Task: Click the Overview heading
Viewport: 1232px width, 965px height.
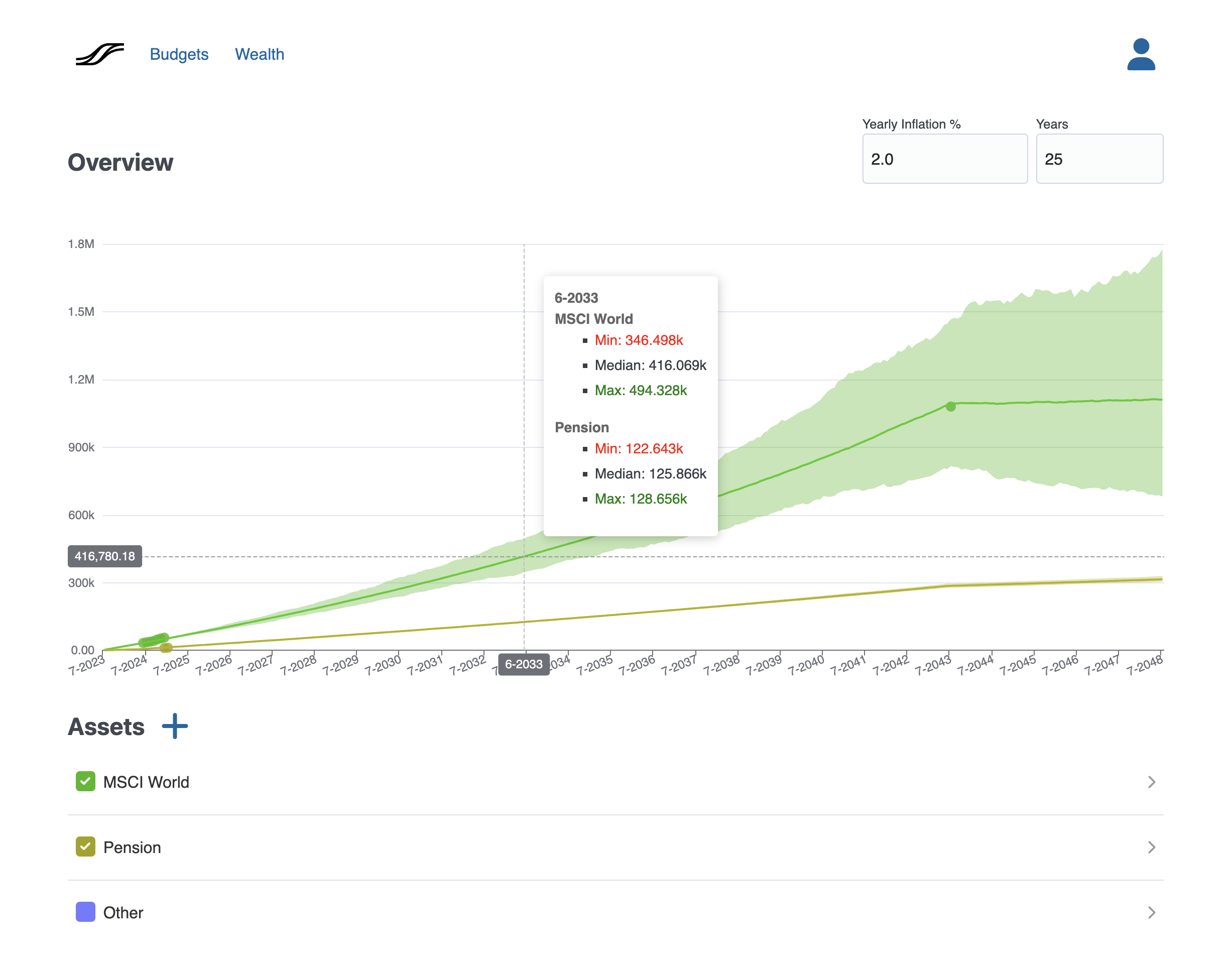Action: point(120,162)
